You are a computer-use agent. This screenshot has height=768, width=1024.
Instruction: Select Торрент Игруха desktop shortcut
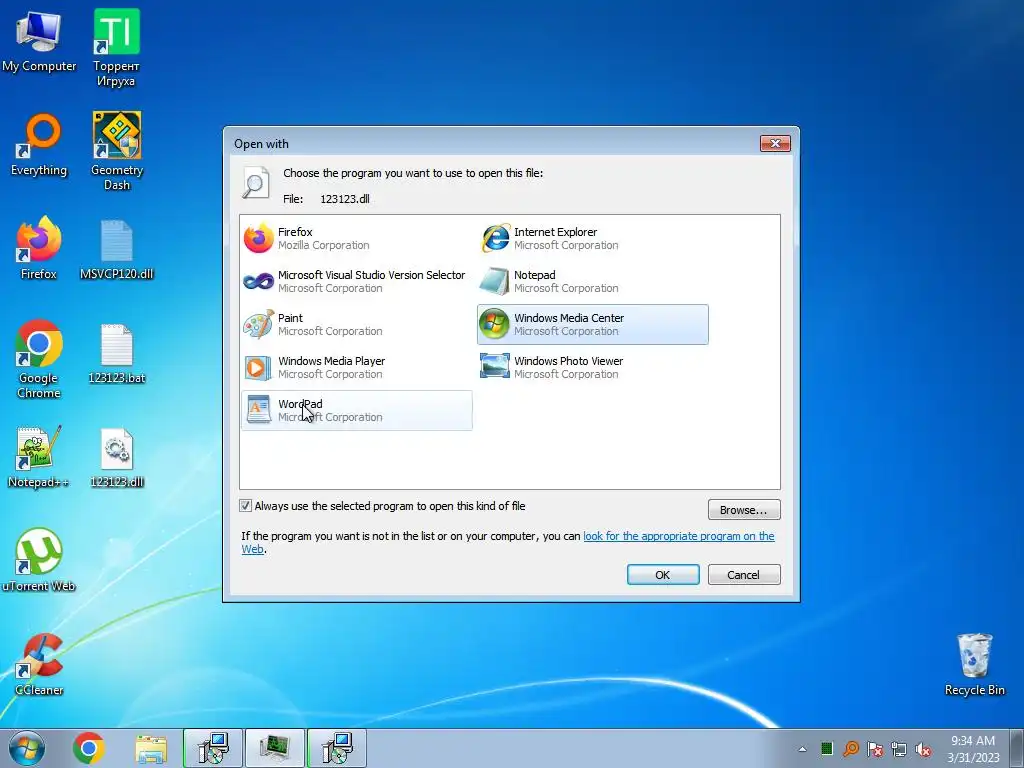(x=116, y=48)
